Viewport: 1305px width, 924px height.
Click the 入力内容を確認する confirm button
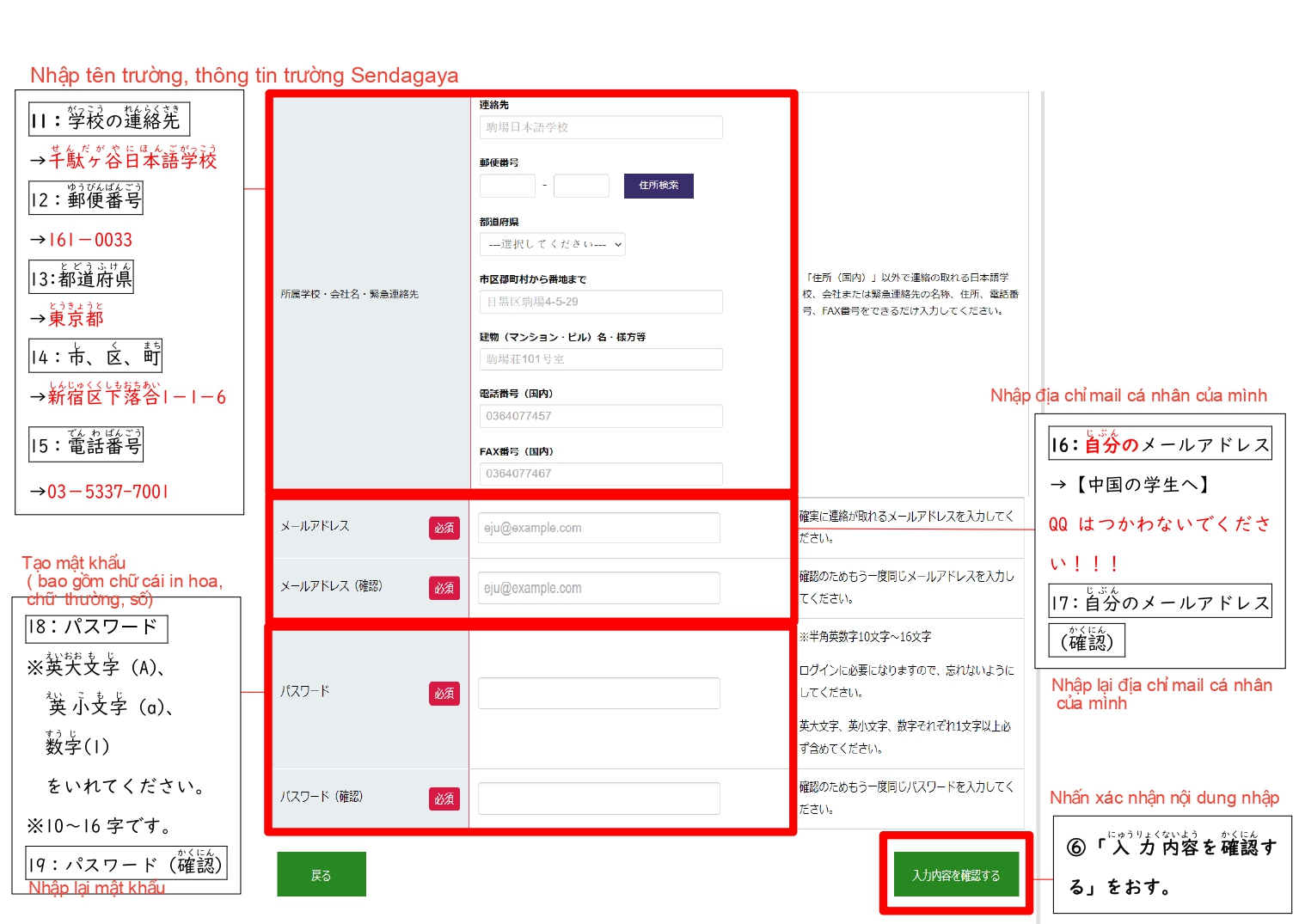pyautogui.click(x=956, y=875)
